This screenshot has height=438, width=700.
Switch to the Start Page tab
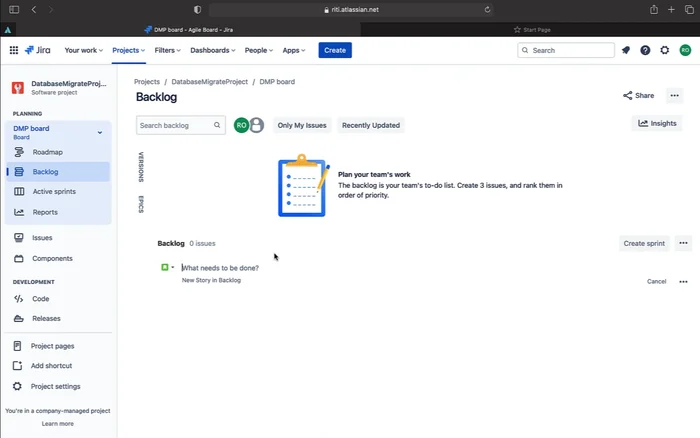530,30
